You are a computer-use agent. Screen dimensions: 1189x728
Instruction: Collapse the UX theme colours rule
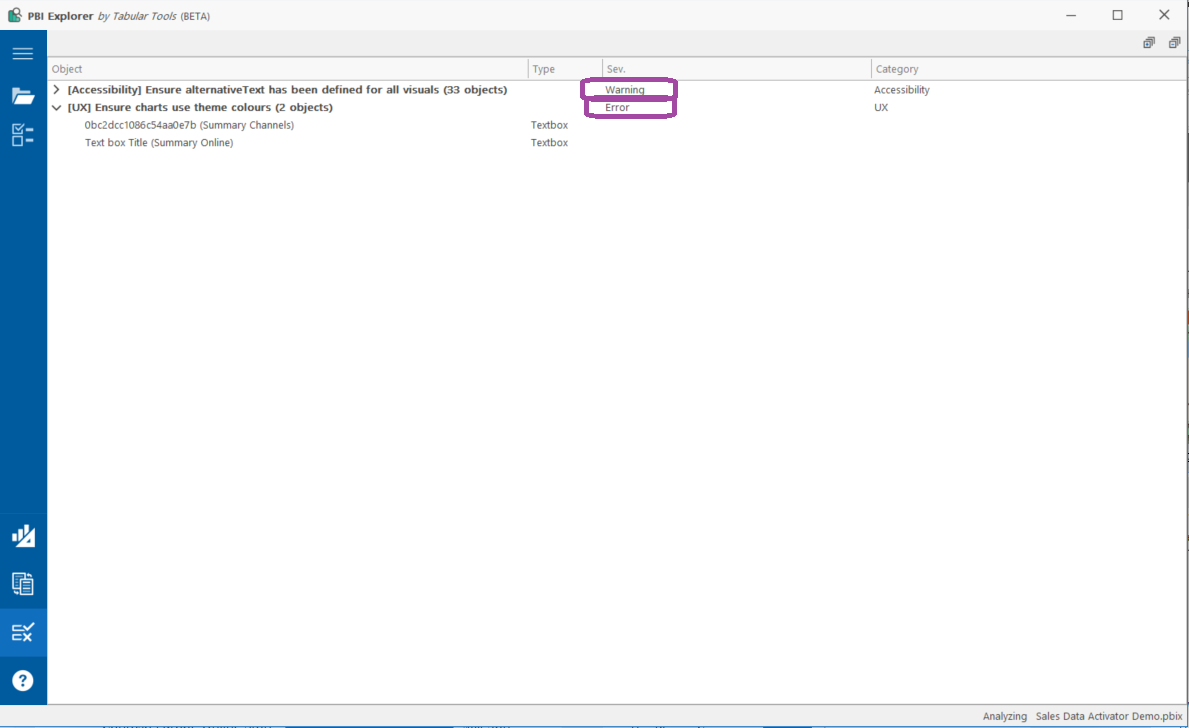pyautogui.click(x=56, y=107)
